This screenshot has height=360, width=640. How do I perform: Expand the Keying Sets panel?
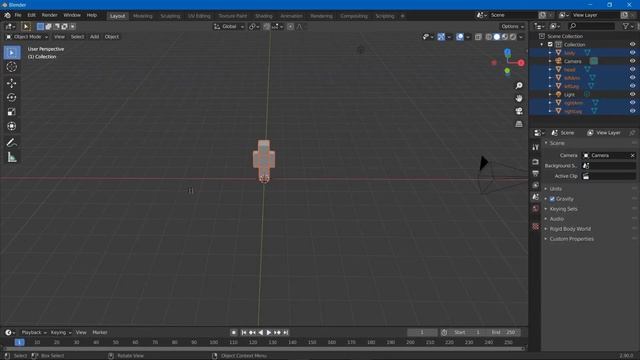[x=563, y=209]
